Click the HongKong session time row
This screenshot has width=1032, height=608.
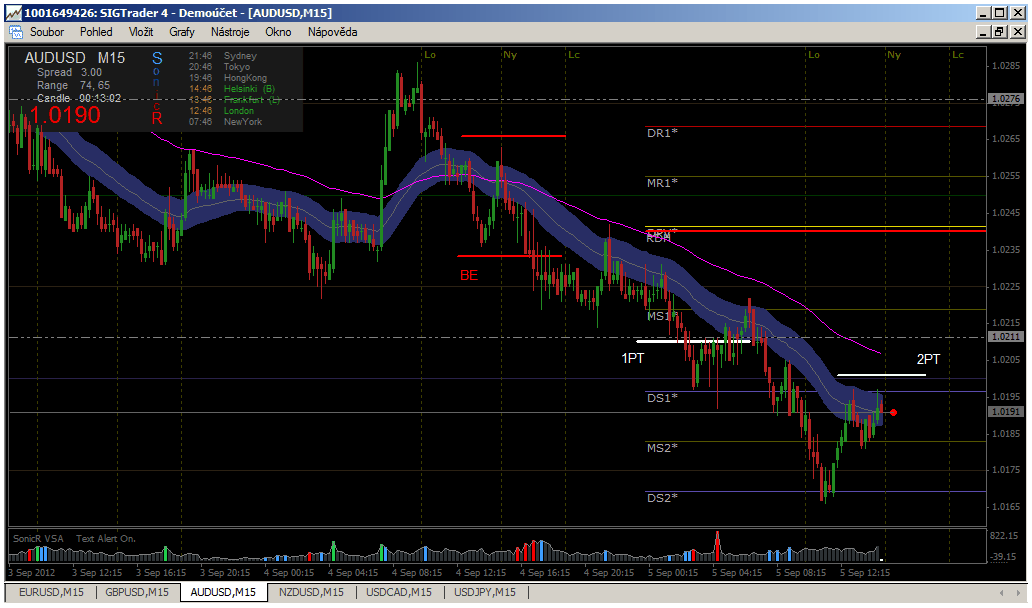click(228, 78)
